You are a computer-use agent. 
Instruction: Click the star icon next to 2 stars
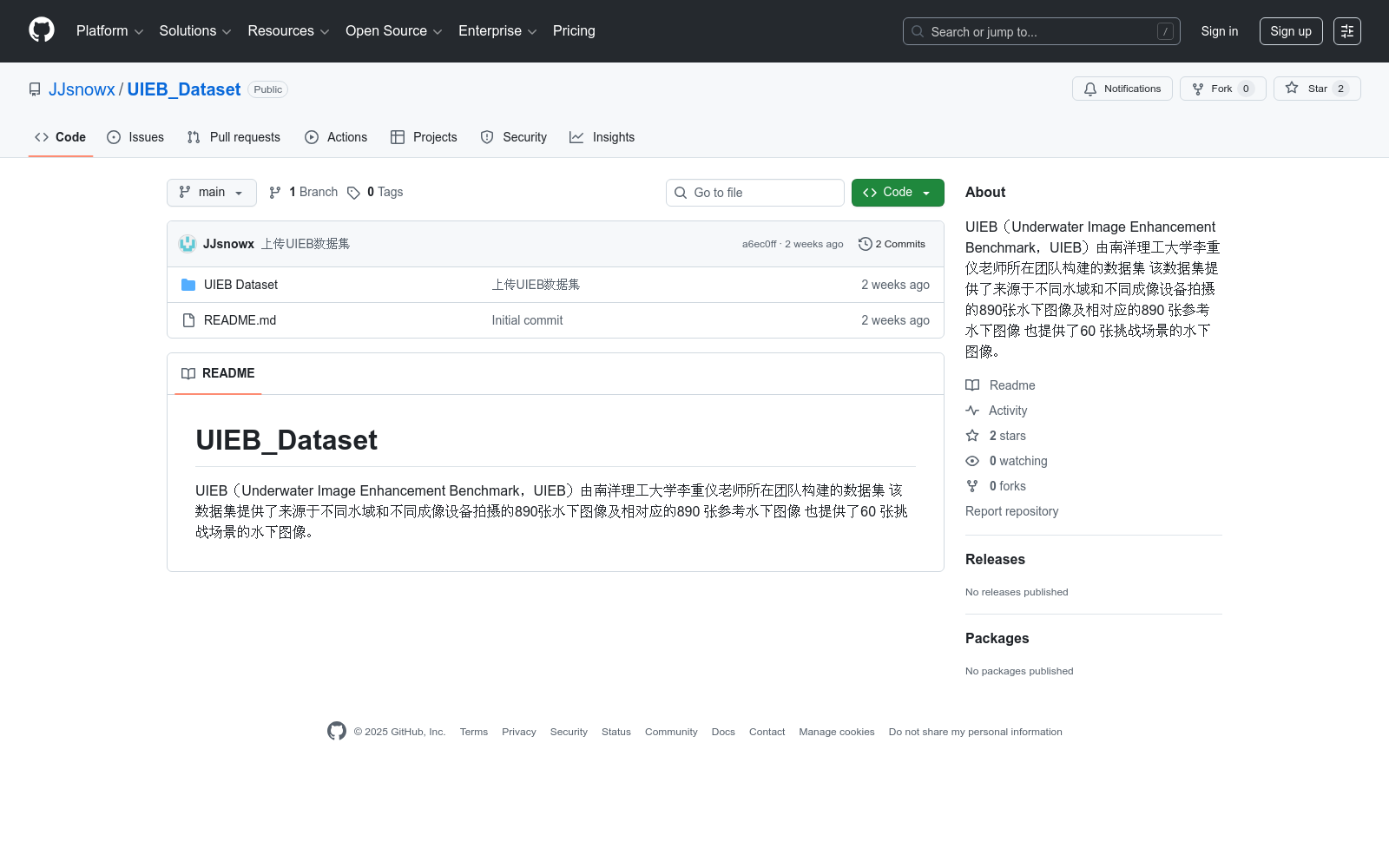point(972,436)
